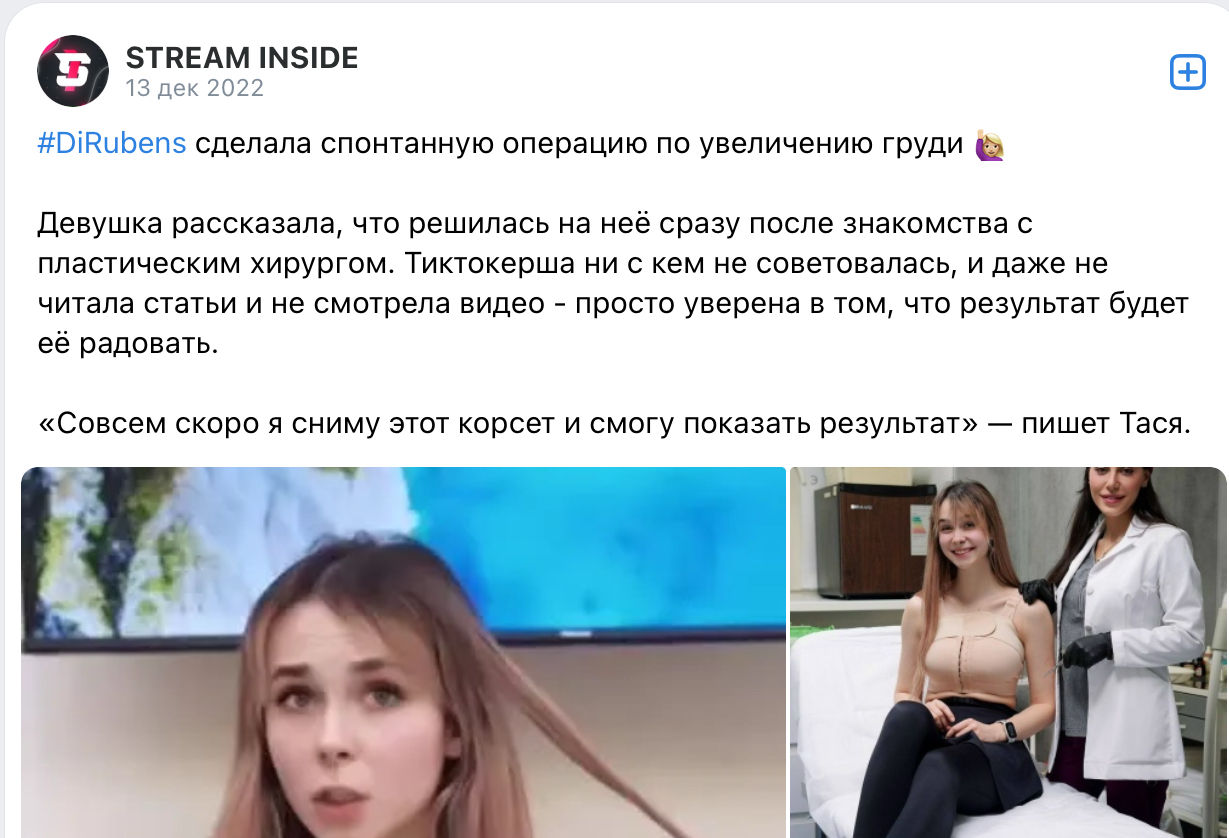
Task: Open the STREAM INSIDE round avatar logo
Action: click(72, 71)
